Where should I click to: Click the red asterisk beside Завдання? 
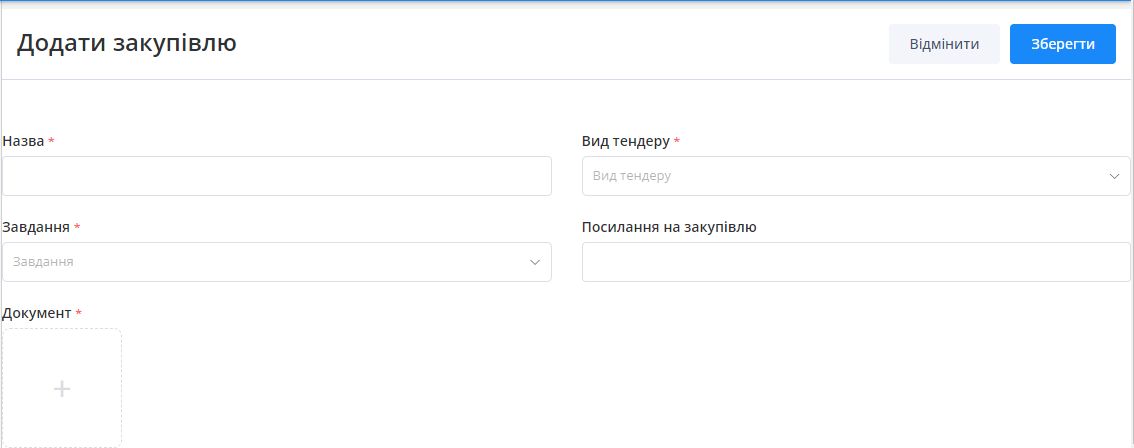click(77, 227)
